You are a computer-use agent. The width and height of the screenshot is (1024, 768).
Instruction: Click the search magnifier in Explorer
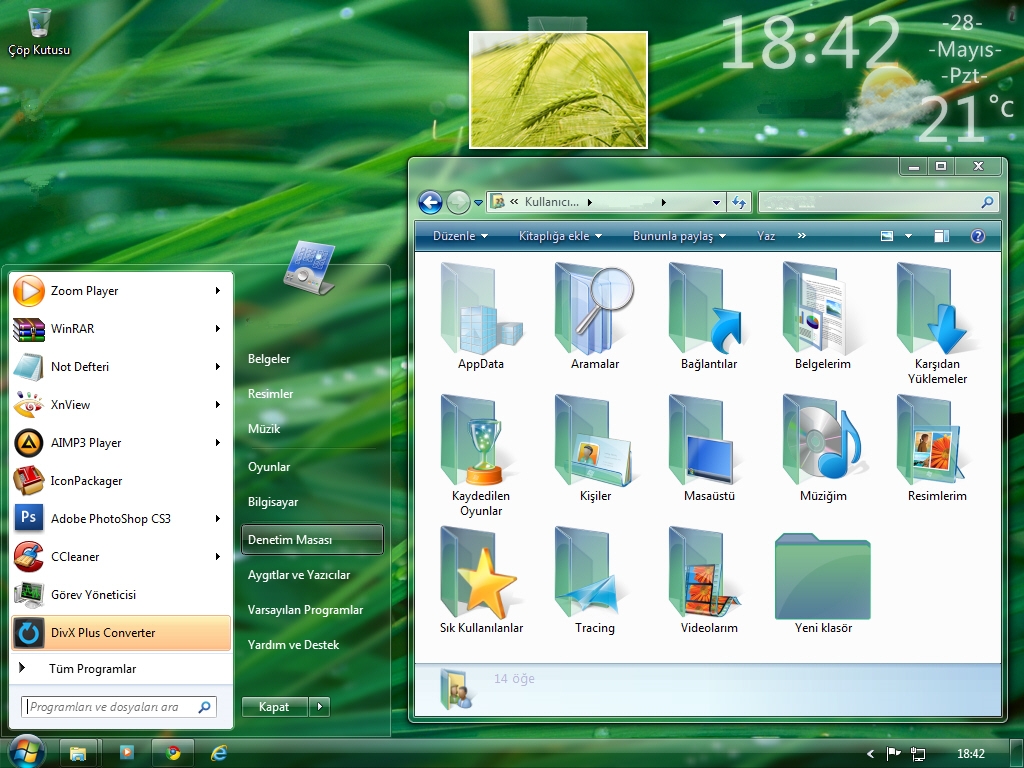(x=987, y=202)
